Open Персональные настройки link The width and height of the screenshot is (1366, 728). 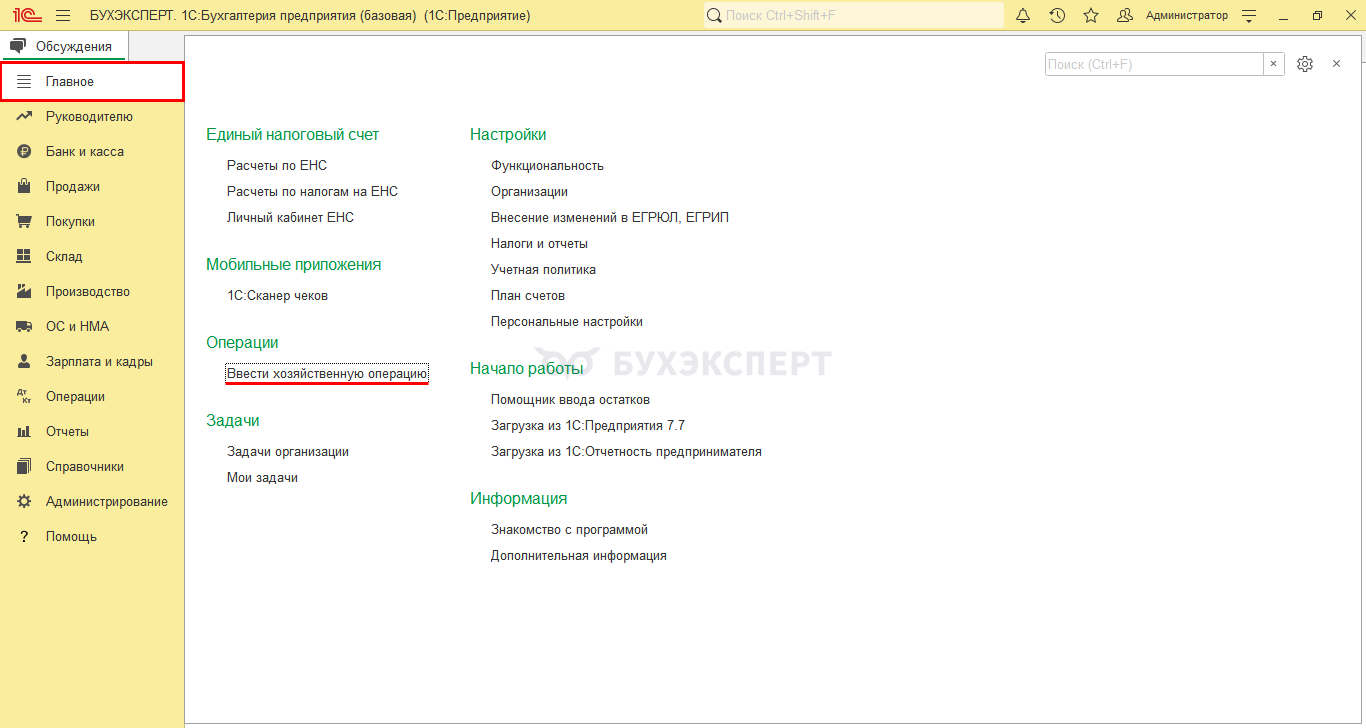(x=567, y=322)
